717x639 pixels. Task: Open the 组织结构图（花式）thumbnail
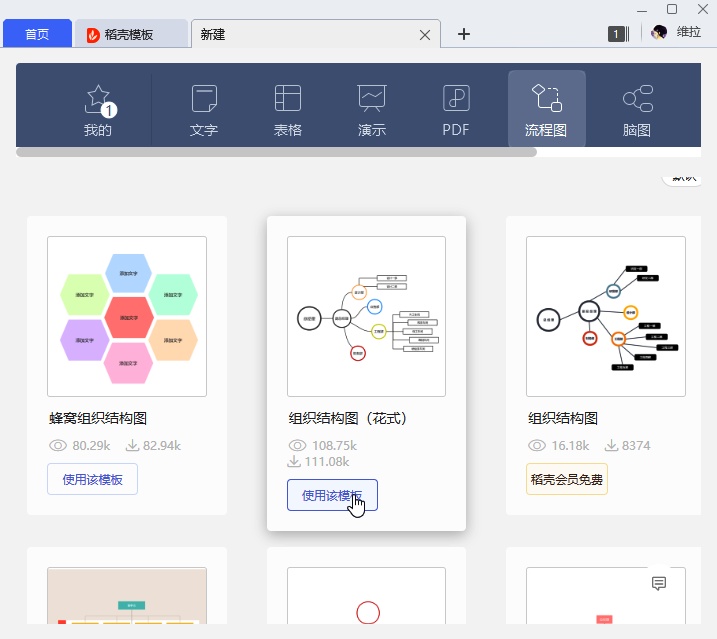tap(366, 316)
